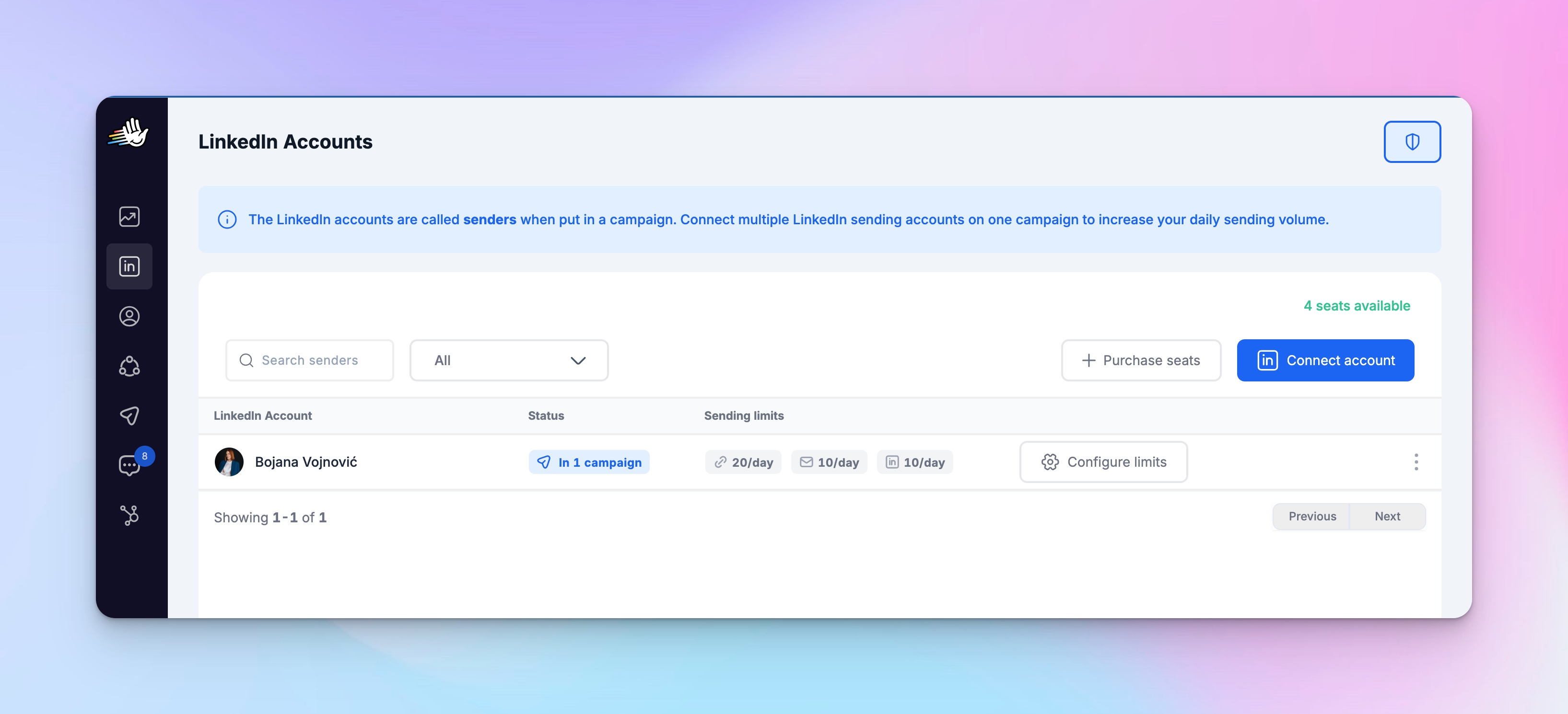1568x714 pixels.
Task: Open the three-dot menu for Bojana Vojnović
Action: (1416, 462)
